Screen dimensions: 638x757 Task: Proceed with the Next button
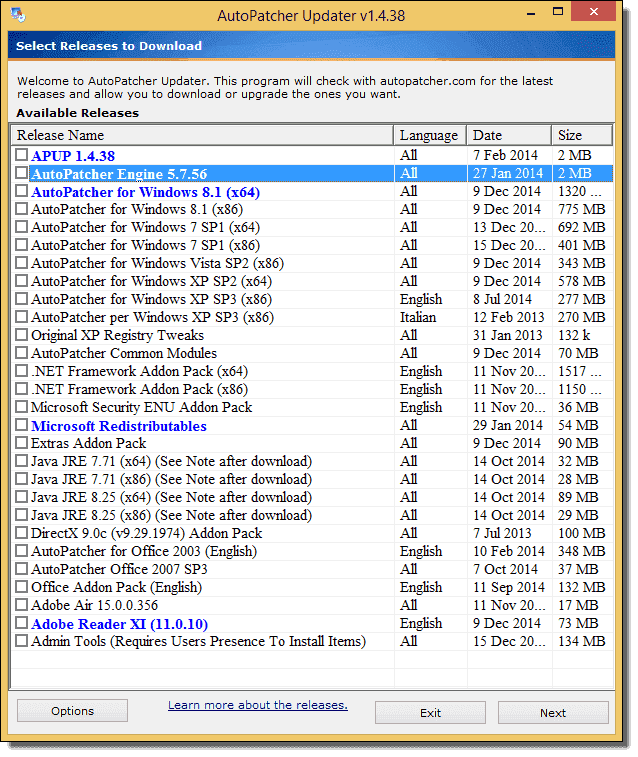pos(553,713)
